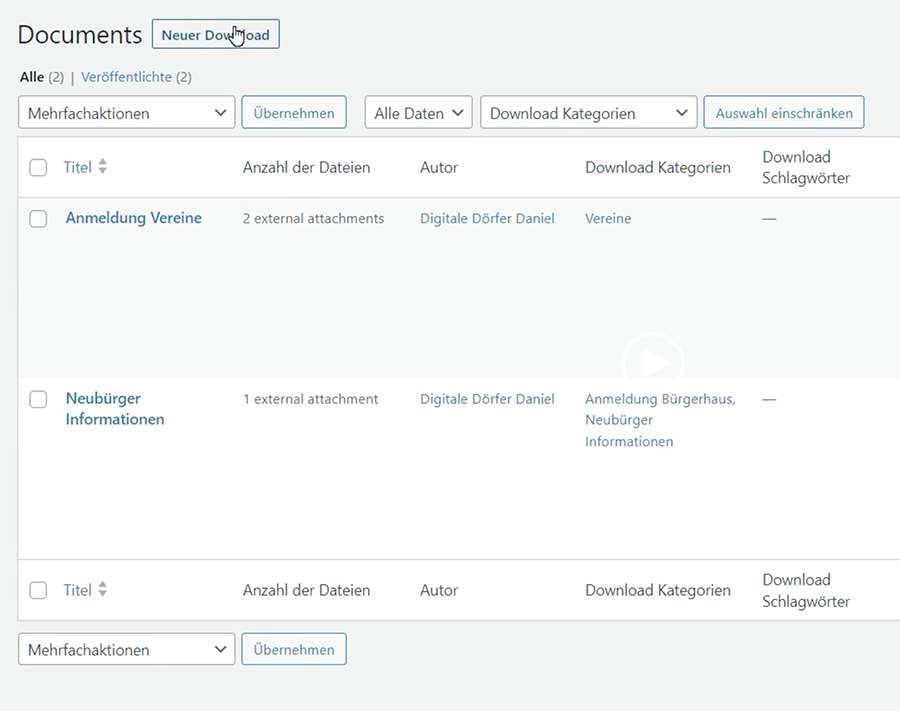
Task: Tick the select-all checkbox in the table header
Action: point(38,168)
